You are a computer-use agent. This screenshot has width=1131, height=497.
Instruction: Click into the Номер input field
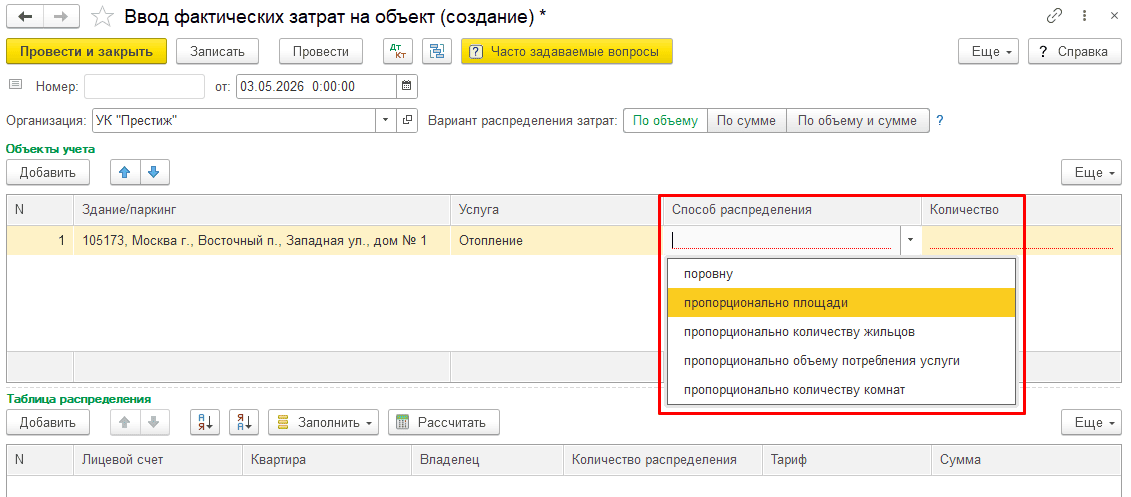144,86
